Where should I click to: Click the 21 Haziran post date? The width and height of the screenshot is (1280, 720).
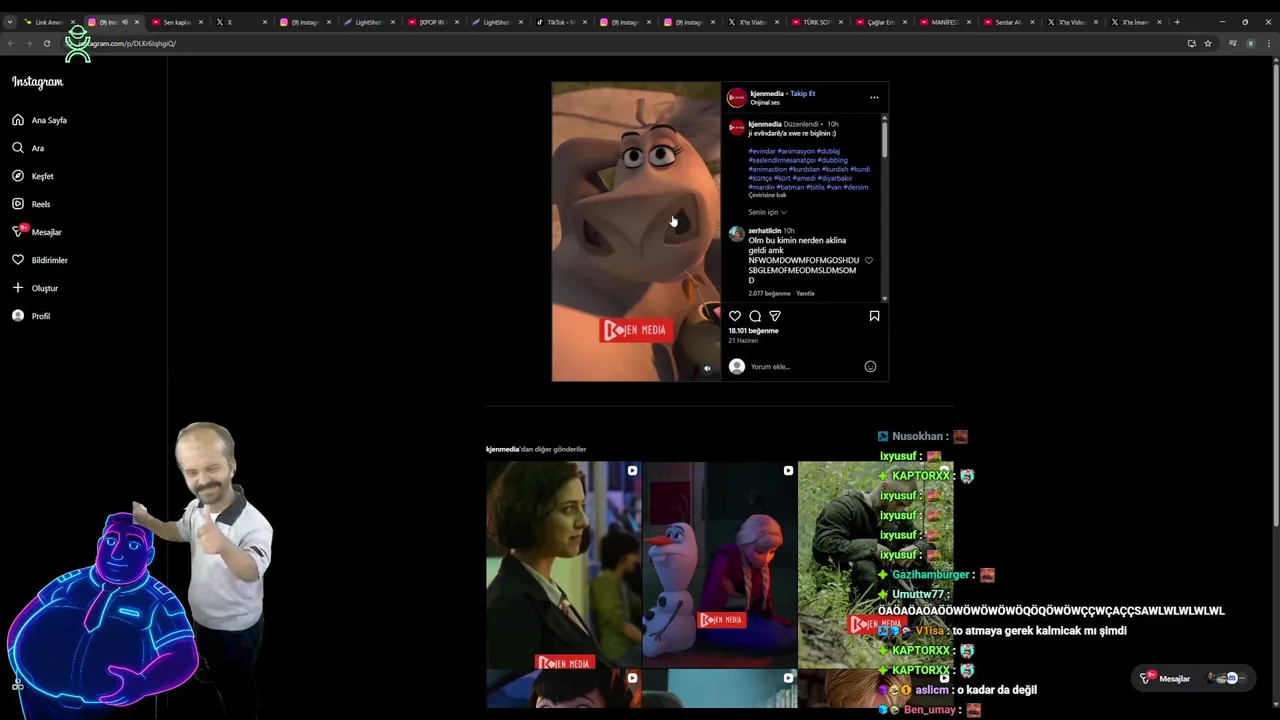pyautogui.click(x=743, y=341)
